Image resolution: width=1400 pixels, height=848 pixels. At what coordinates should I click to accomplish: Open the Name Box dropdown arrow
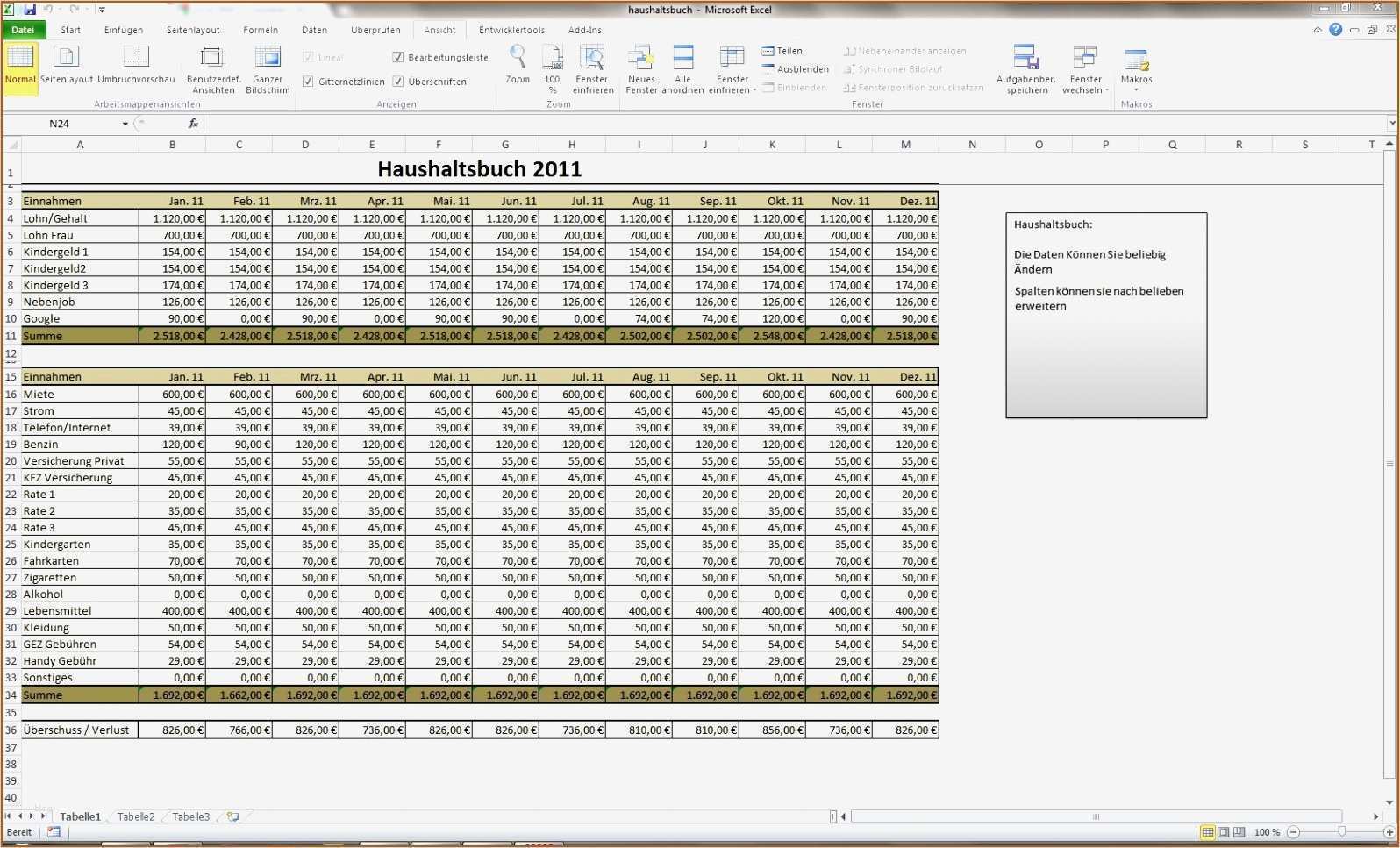click(x=125, y=124)
